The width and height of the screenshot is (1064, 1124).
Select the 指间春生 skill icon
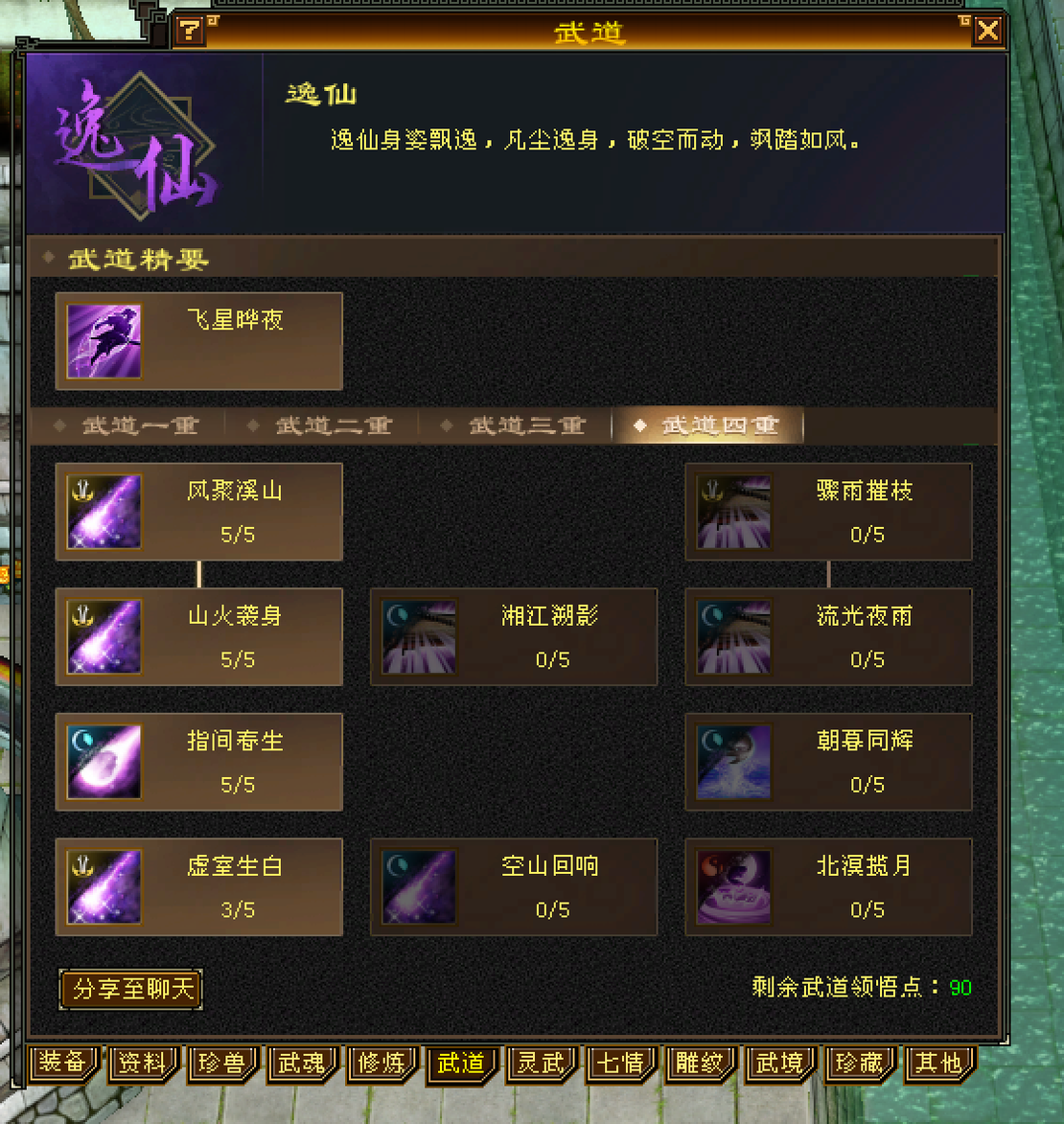(x=104, y=762)
